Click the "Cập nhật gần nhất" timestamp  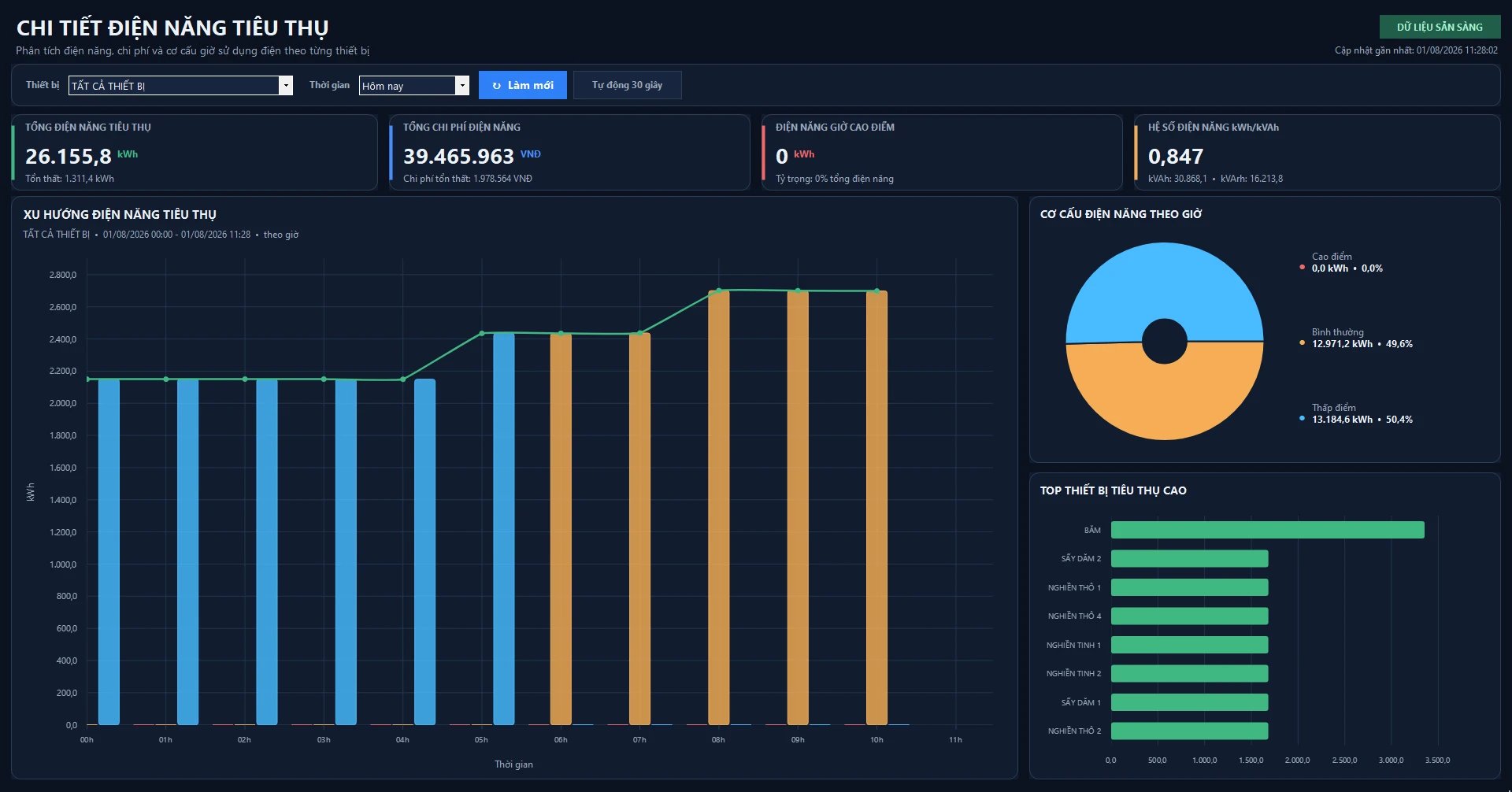(1416, 50)
